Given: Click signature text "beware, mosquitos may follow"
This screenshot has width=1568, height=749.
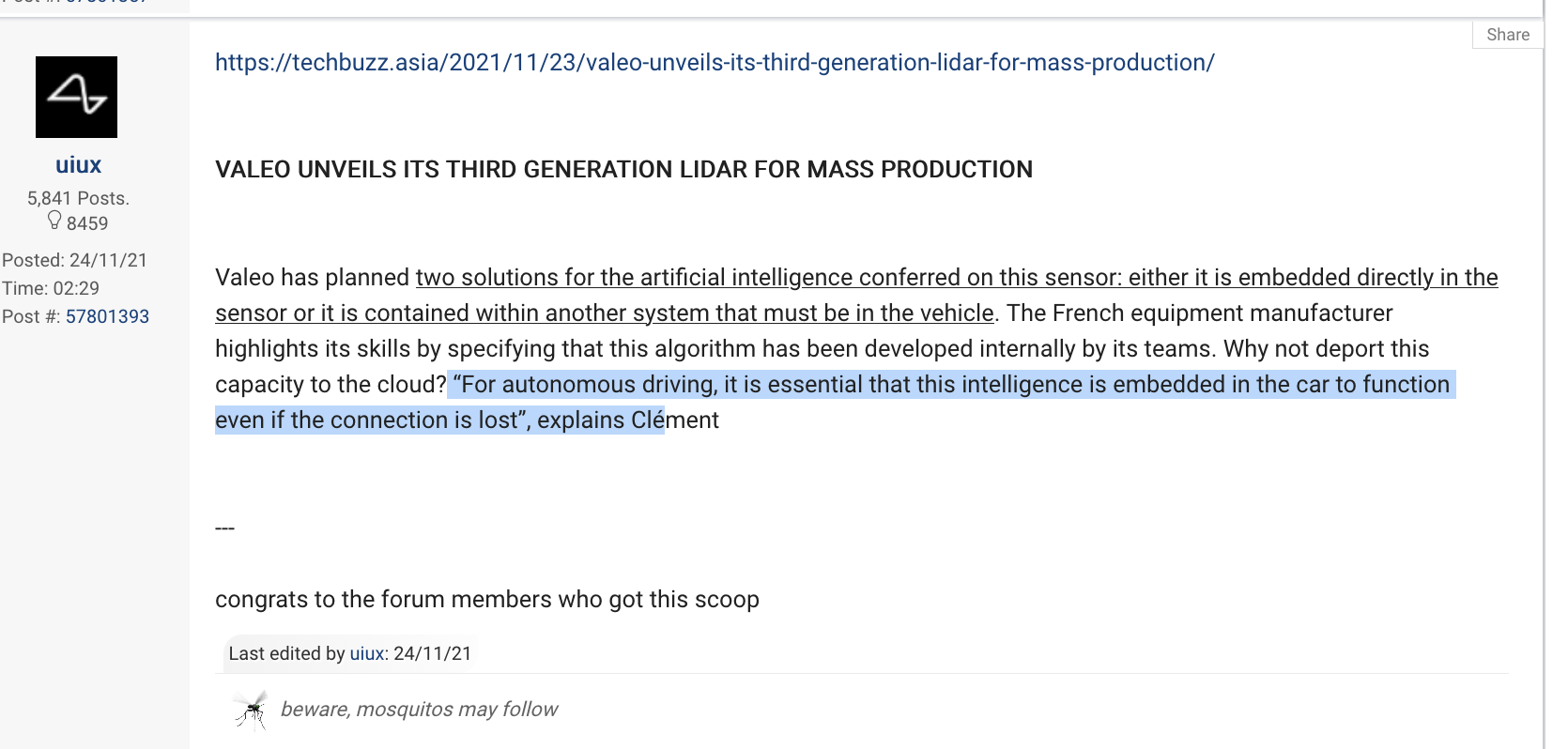Looking at the screenshot, I should coord(419,710).
